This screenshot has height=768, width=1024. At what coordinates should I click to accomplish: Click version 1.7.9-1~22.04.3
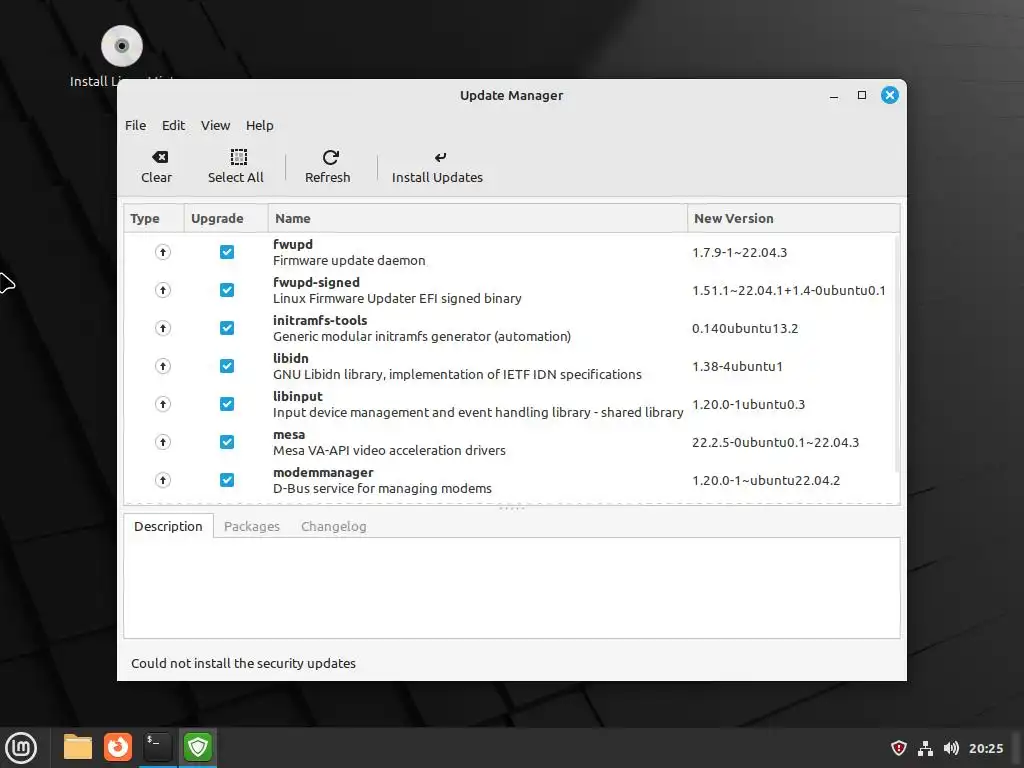pyautogui.click(x=739, y=252)
